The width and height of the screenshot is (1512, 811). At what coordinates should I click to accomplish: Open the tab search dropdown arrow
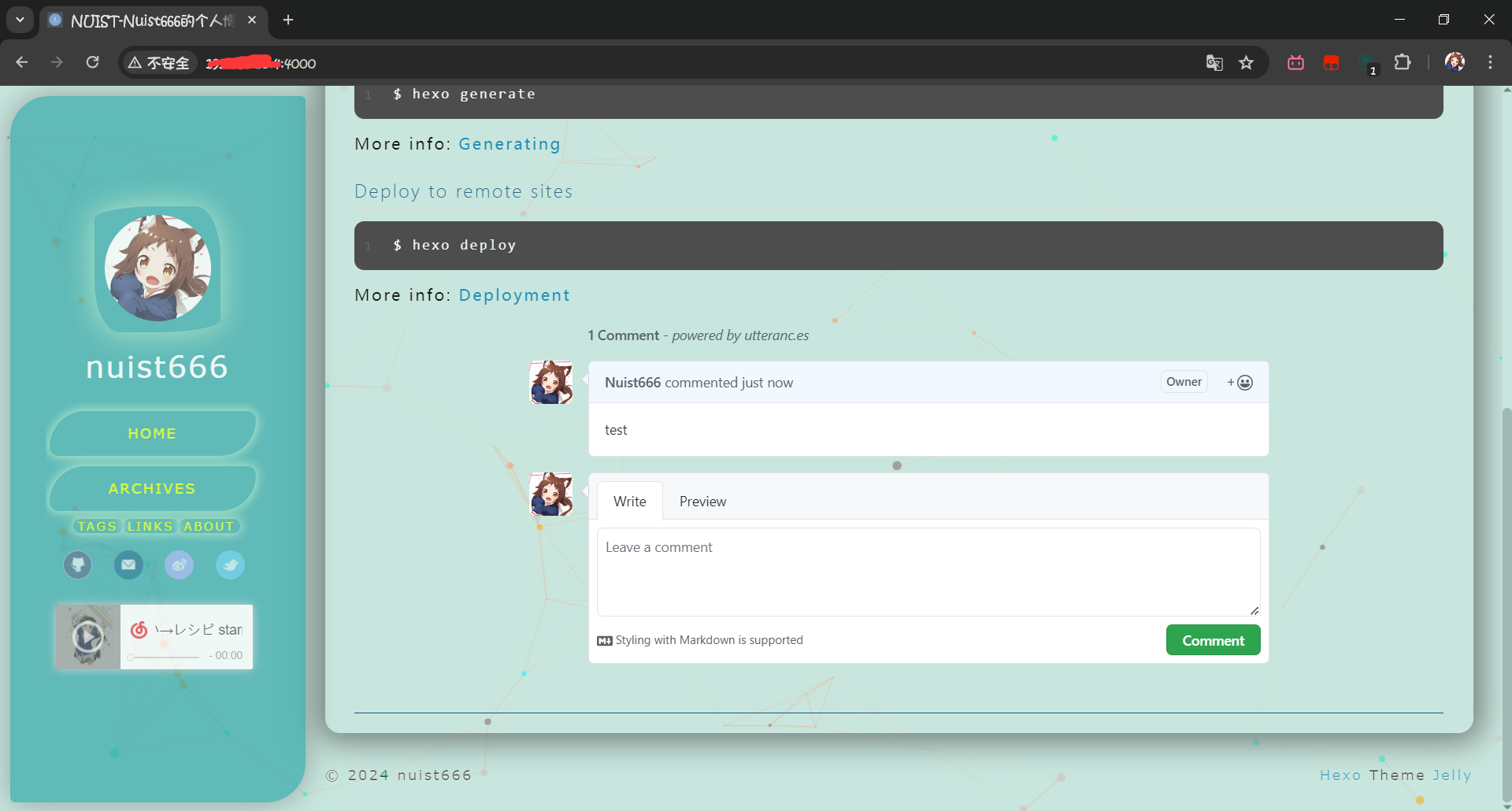pyautogui.click(x=20, y=20)
